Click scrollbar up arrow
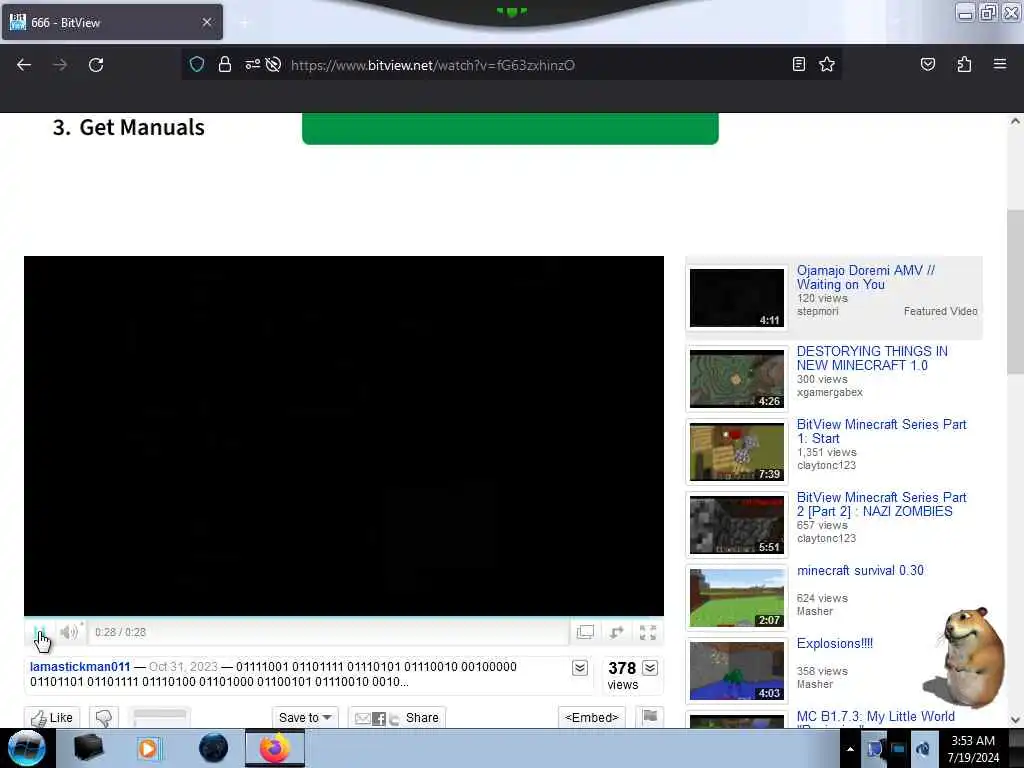The image size is (1024, 768). point(1015,121)
